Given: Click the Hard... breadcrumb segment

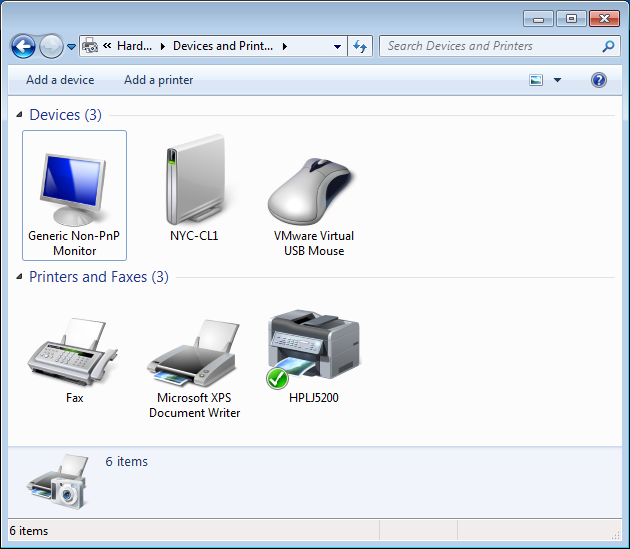Looking at the screenshot, I should pos(134,46).
